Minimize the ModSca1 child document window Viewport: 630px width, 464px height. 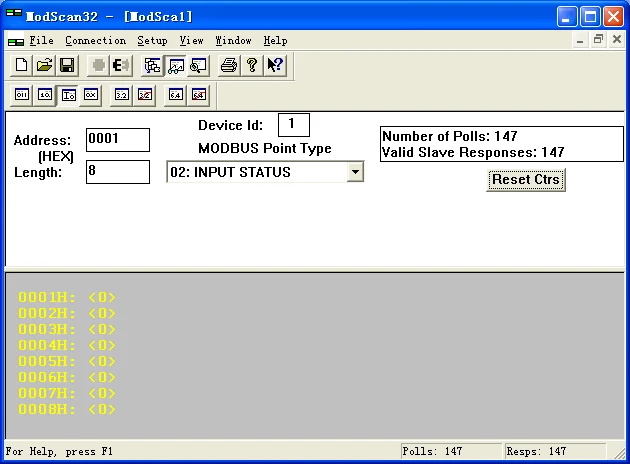[x=580, y=40]
